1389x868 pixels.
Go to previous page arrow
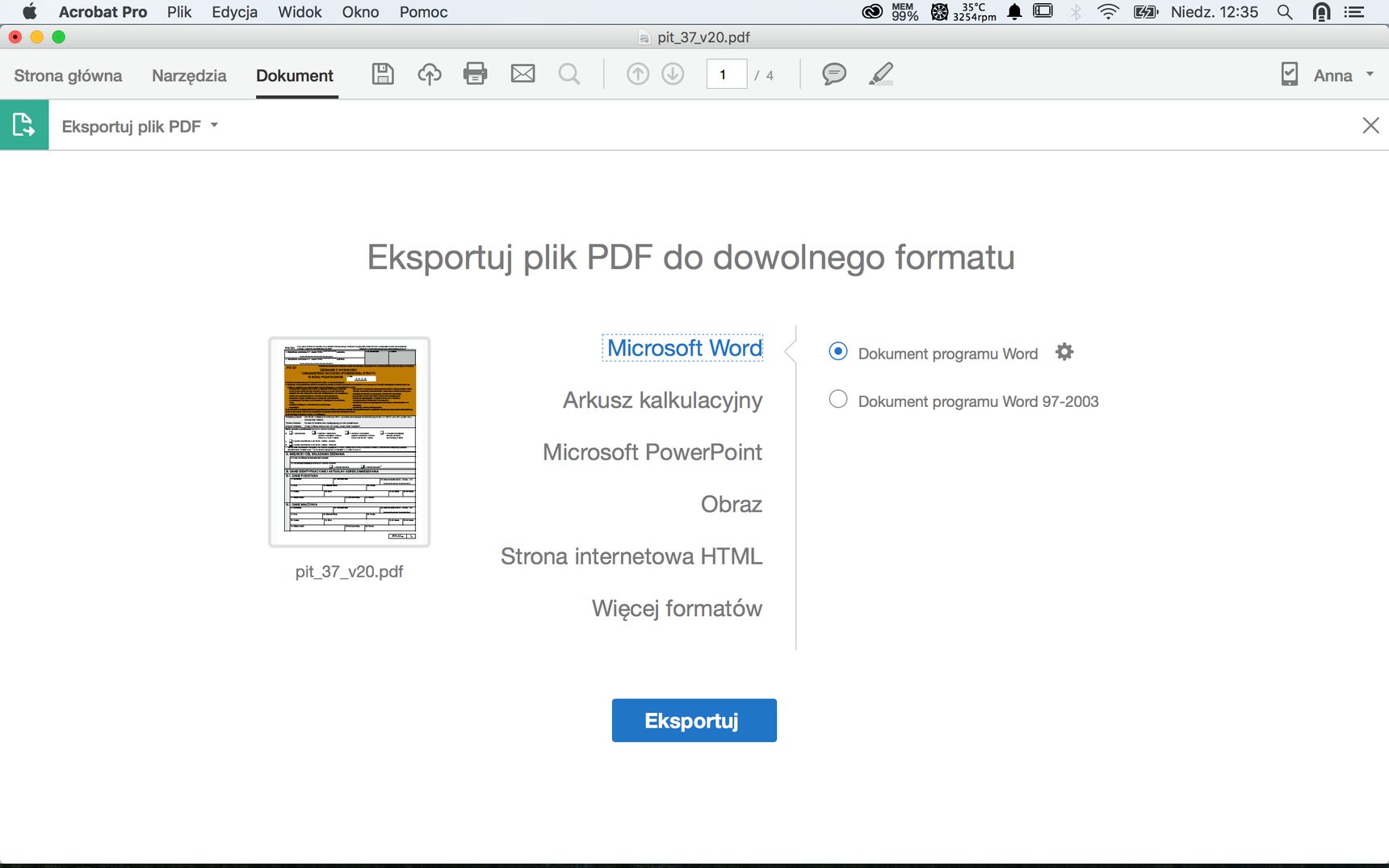tap(638, 74)
